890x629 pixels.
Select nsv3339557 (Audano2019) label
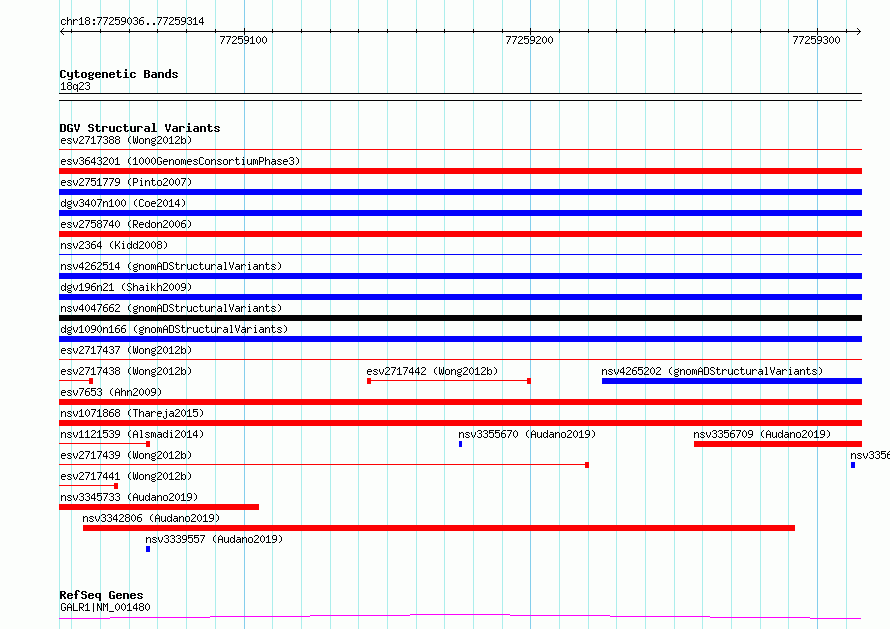tap(214, 539)
